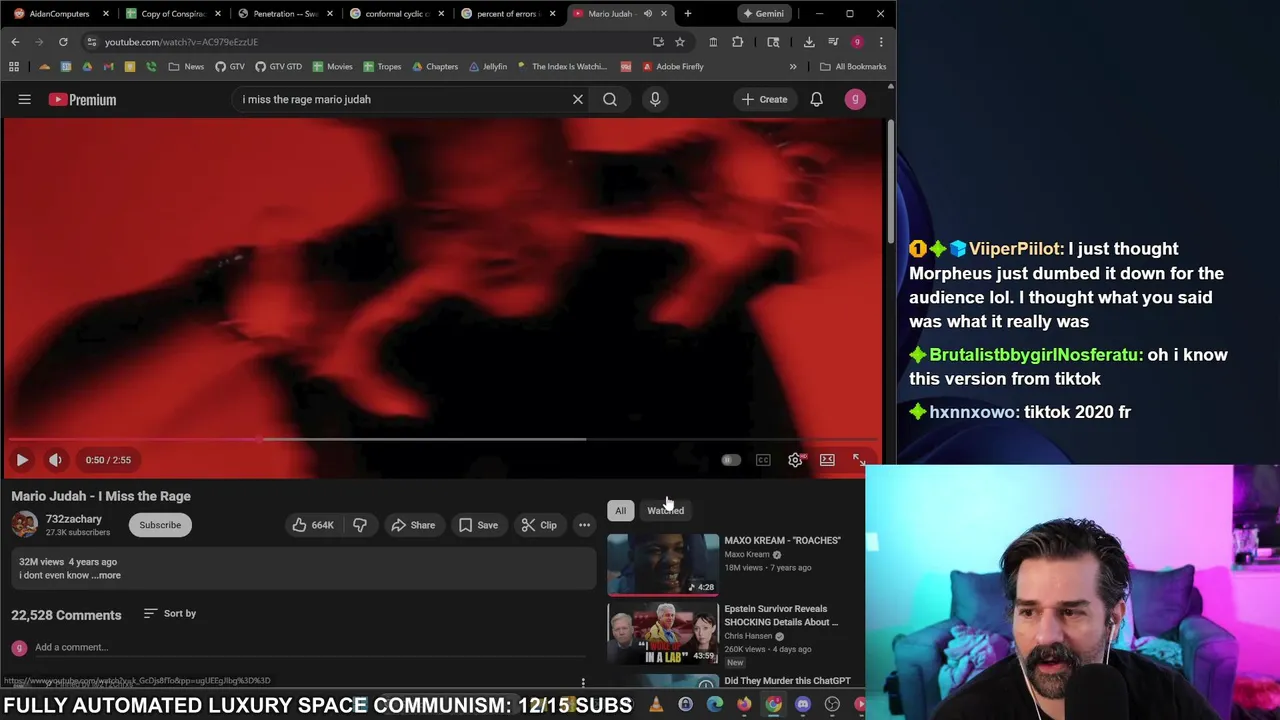Open Microsoft Edge from the taskbar

coord(715,705)
